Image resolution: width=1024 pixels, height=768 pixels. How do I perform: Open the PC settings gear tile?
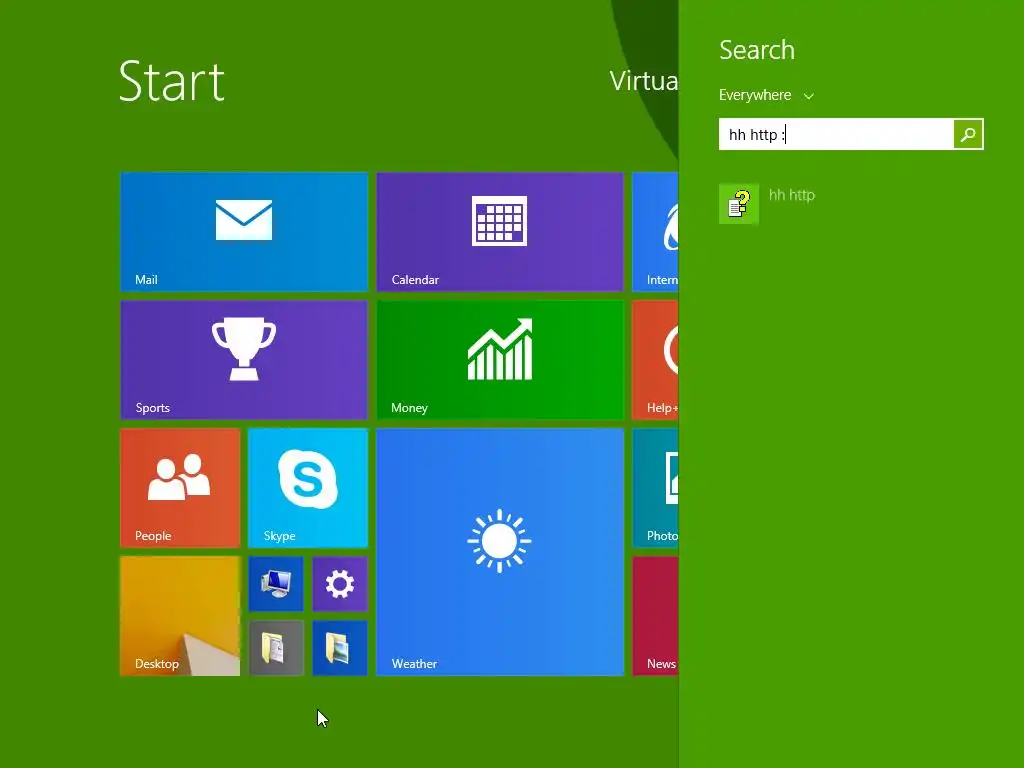[340, 584]
